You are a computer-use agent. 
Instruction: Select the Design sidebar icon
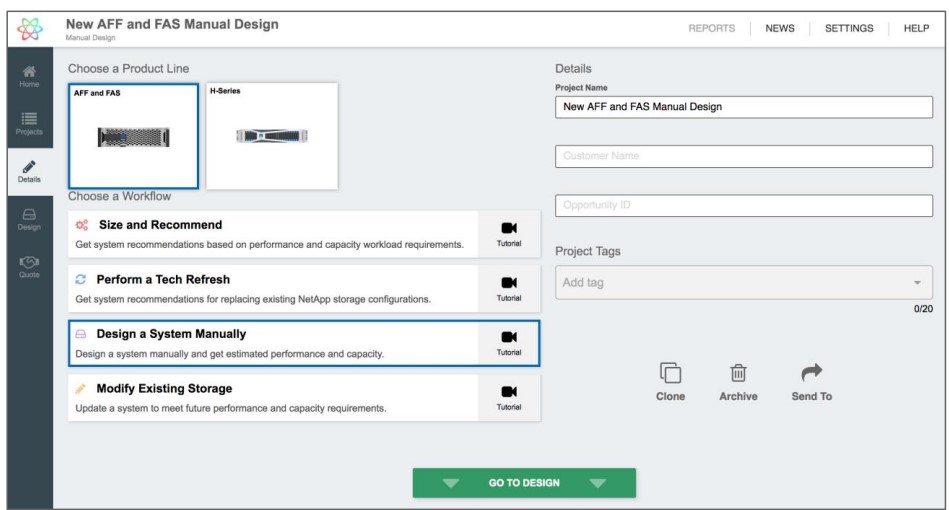pos(29,219)
